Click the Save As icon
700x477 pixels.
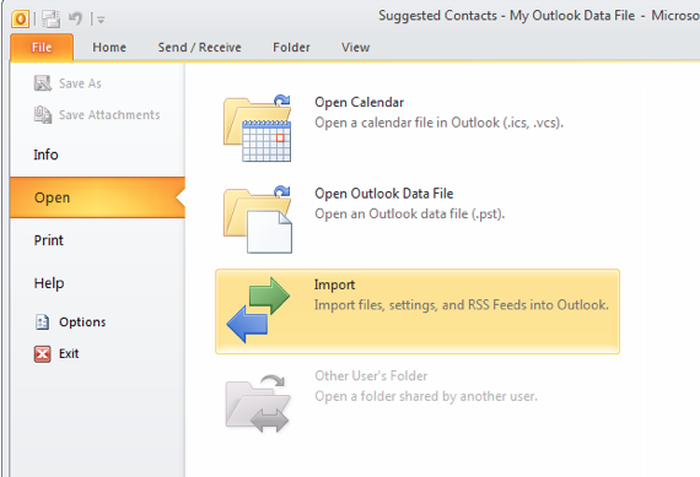pos(43,83)
